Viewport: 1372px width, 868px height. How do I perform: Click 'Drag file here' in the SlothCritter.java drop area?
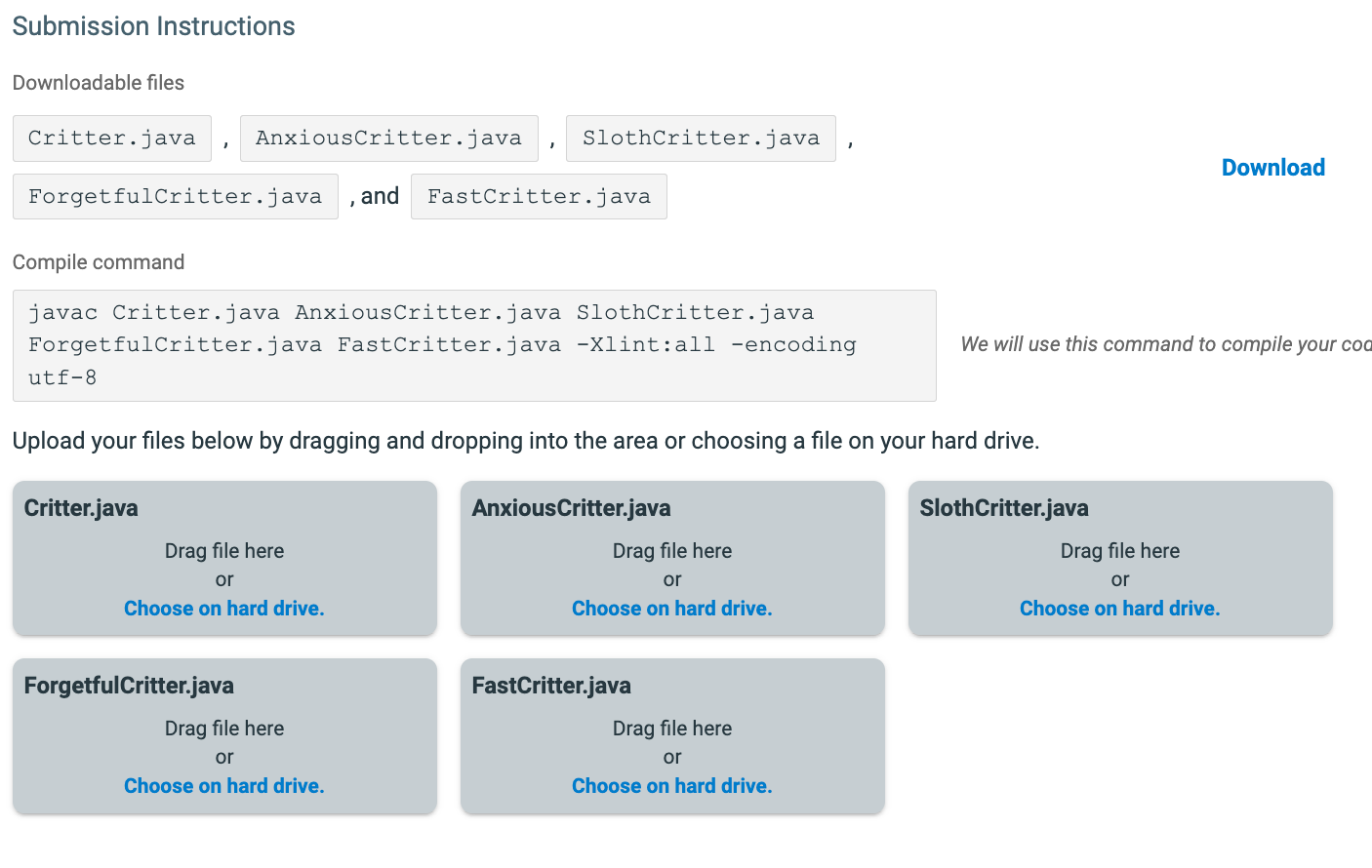click(x=1120, y=551)
